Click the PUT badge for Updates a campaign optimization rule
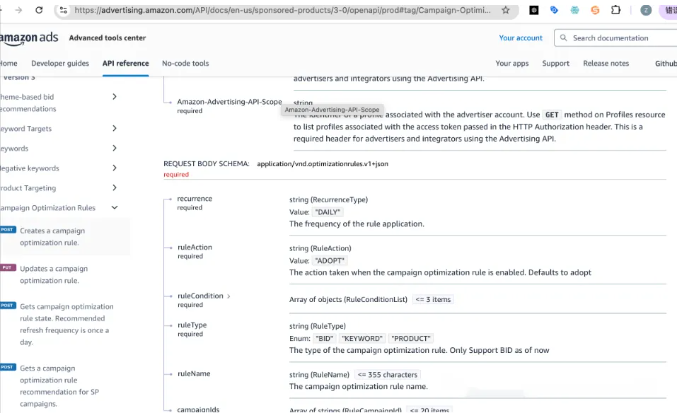Screen dimensions: 677x417 click(8, 268)
